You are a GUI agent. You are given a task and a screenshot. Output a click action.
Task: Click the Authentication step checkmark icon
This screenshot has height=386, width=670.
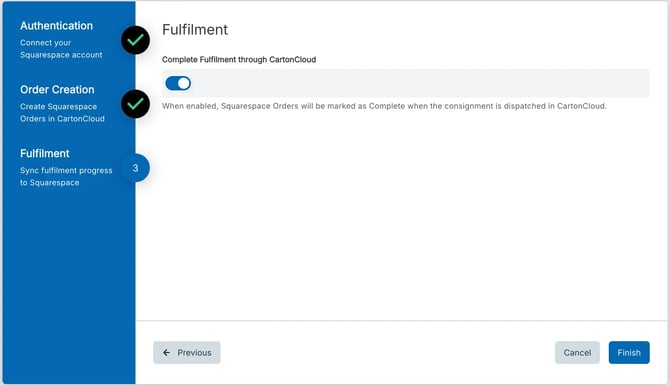(135, 40)
